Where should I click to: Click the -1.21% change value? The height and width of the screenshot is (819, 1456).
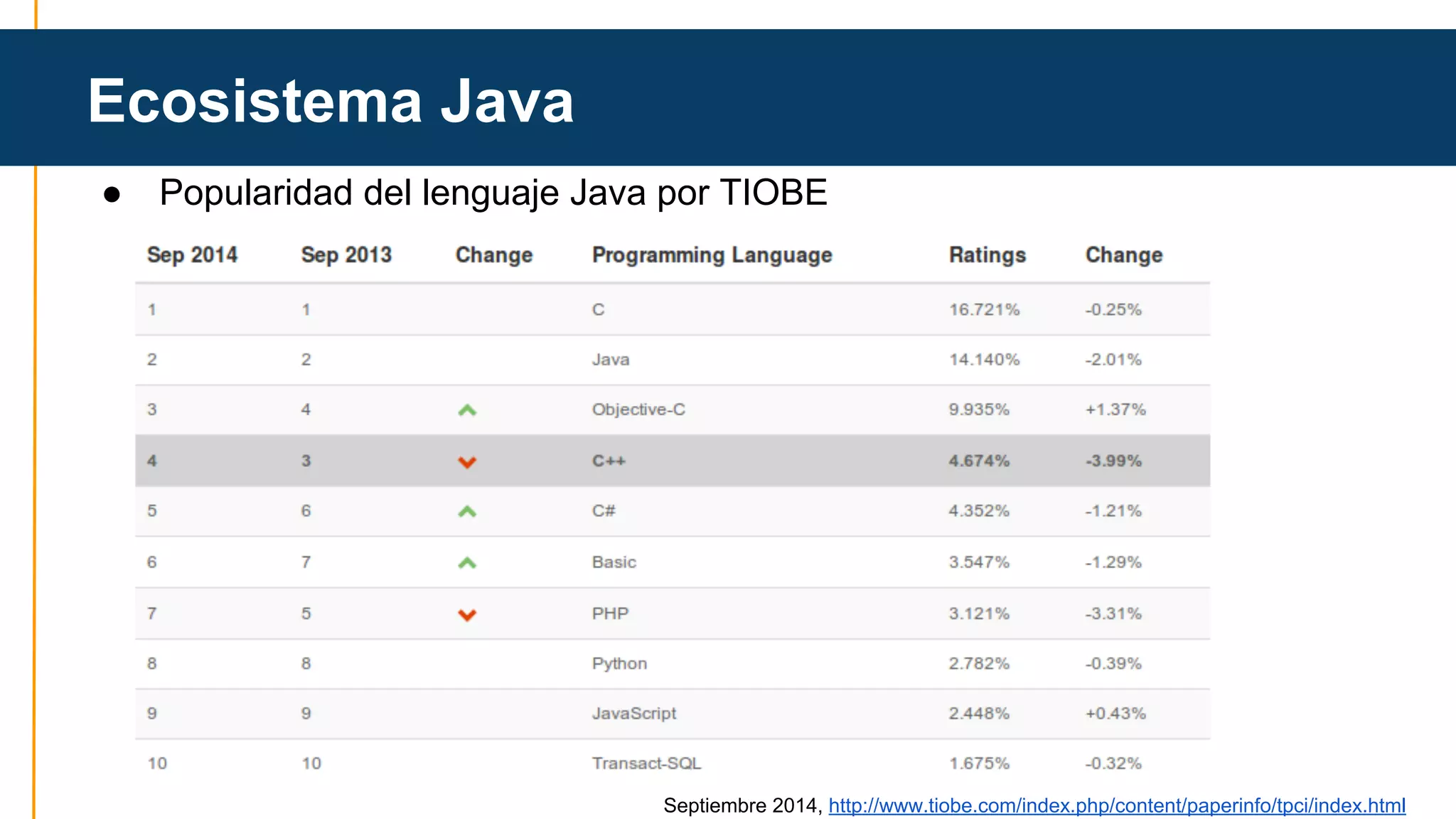[x=1113, y=510]
